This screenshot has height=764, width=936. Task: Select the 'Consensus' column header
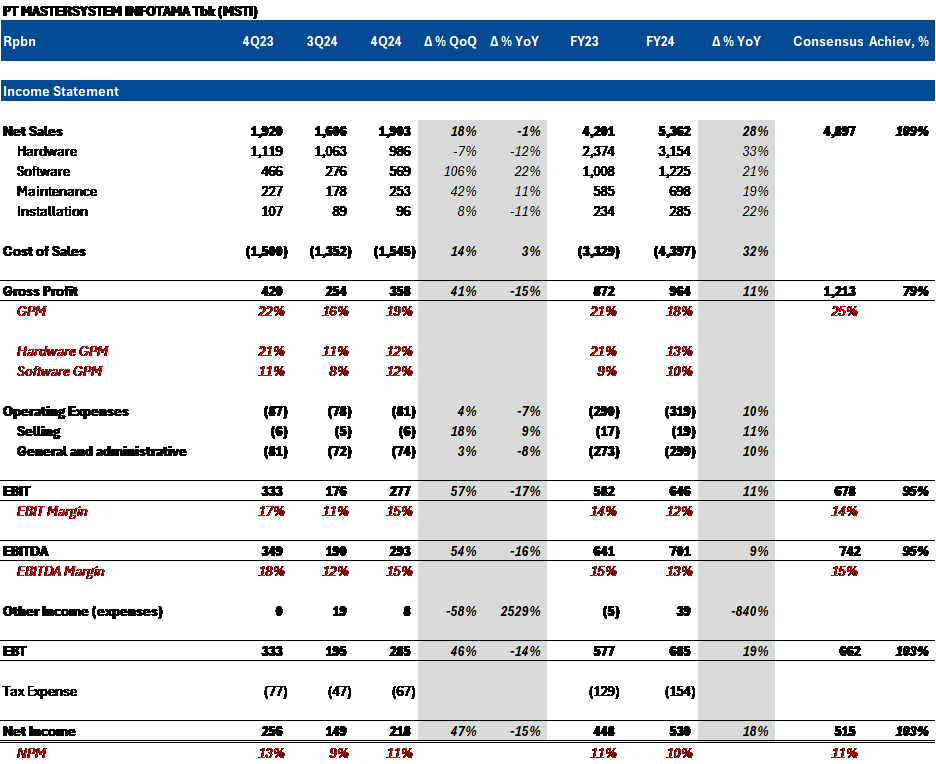tap(828, 41)
